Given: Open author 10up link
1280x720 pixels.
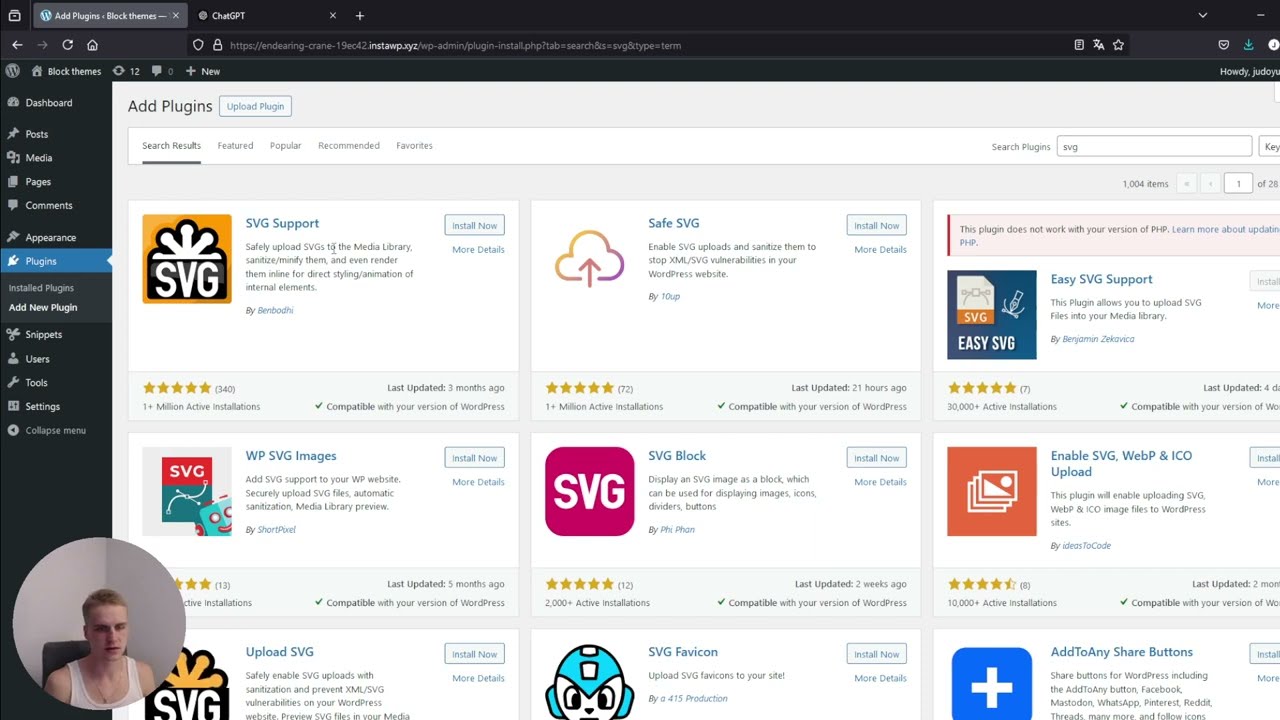Looking at the screenshot, I should (670, 297).
